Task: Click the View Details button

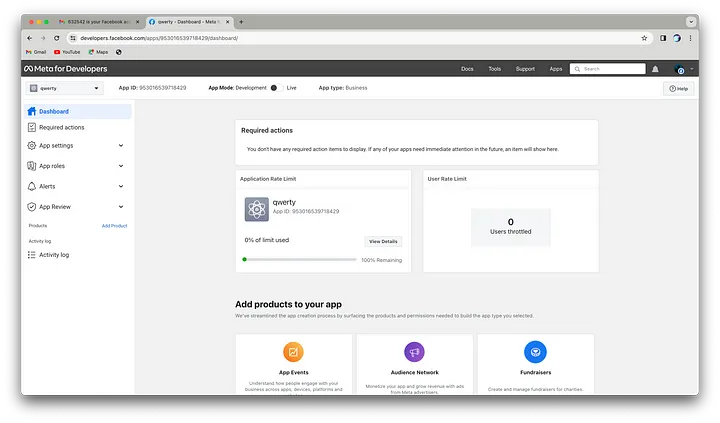Action: pos(383,241)
